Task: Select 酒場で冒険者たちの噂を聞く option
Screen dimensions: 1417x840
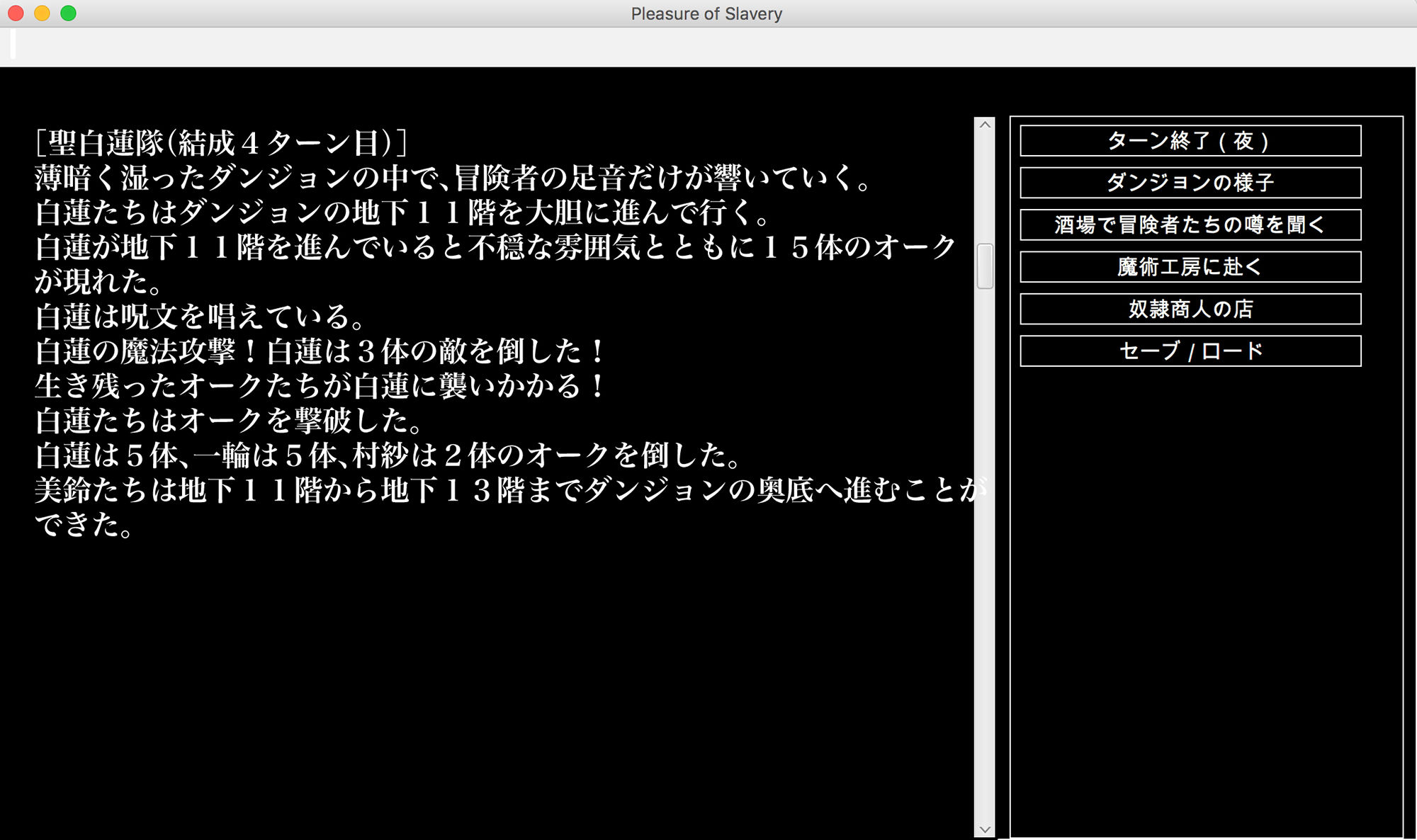Action: click(1190, 225)
